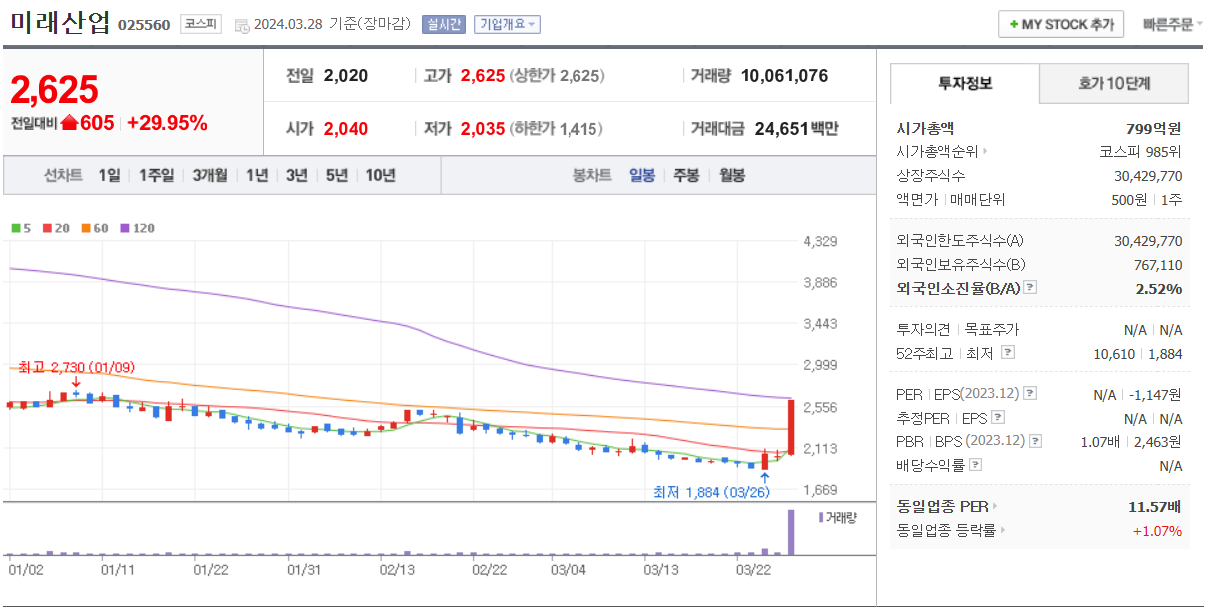The image size is (1211, 607).
Task: Show the 월봉 candle chart
Action: (732, 175)
